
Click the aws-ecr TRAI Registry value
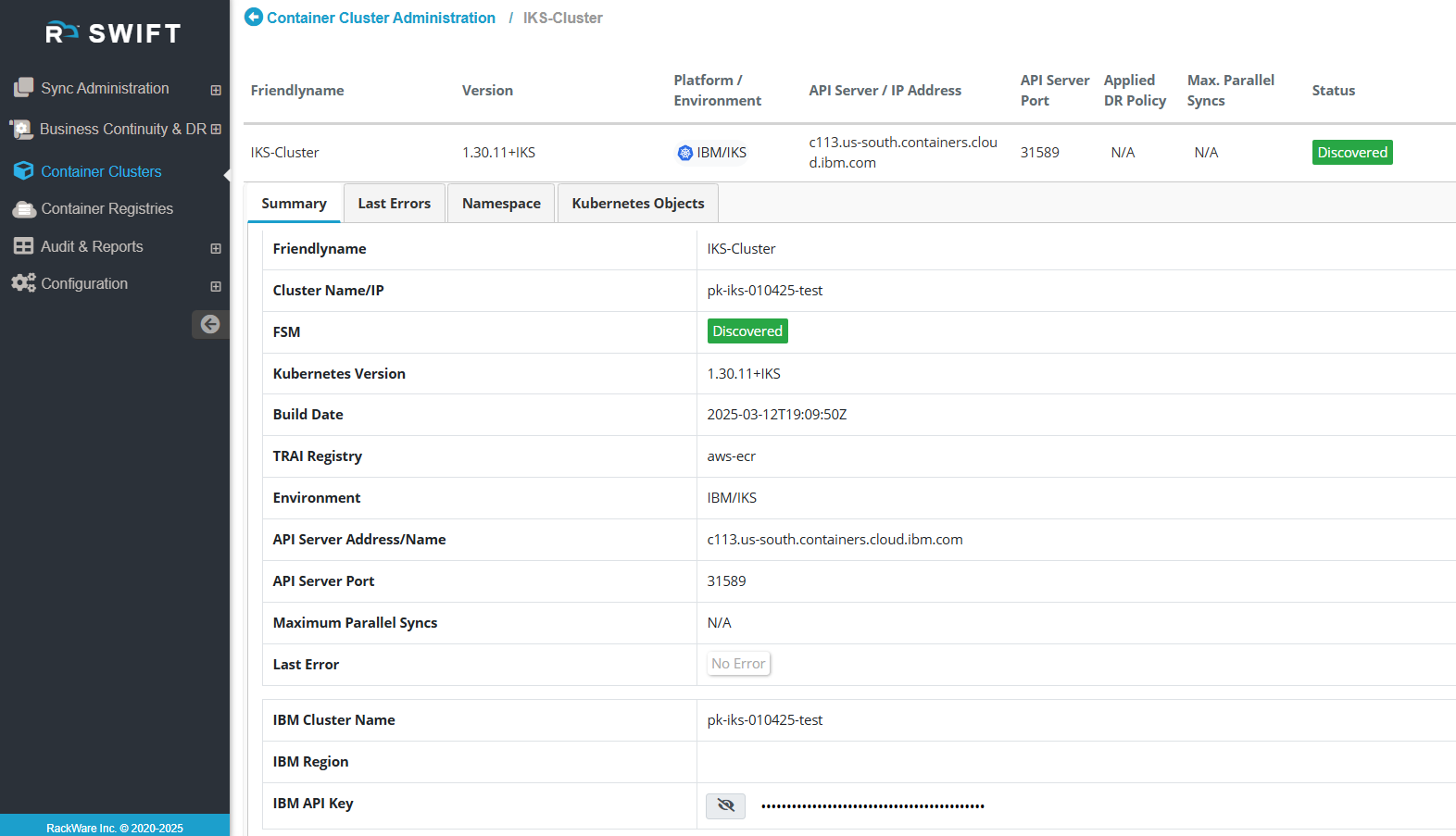coord(731,456)
